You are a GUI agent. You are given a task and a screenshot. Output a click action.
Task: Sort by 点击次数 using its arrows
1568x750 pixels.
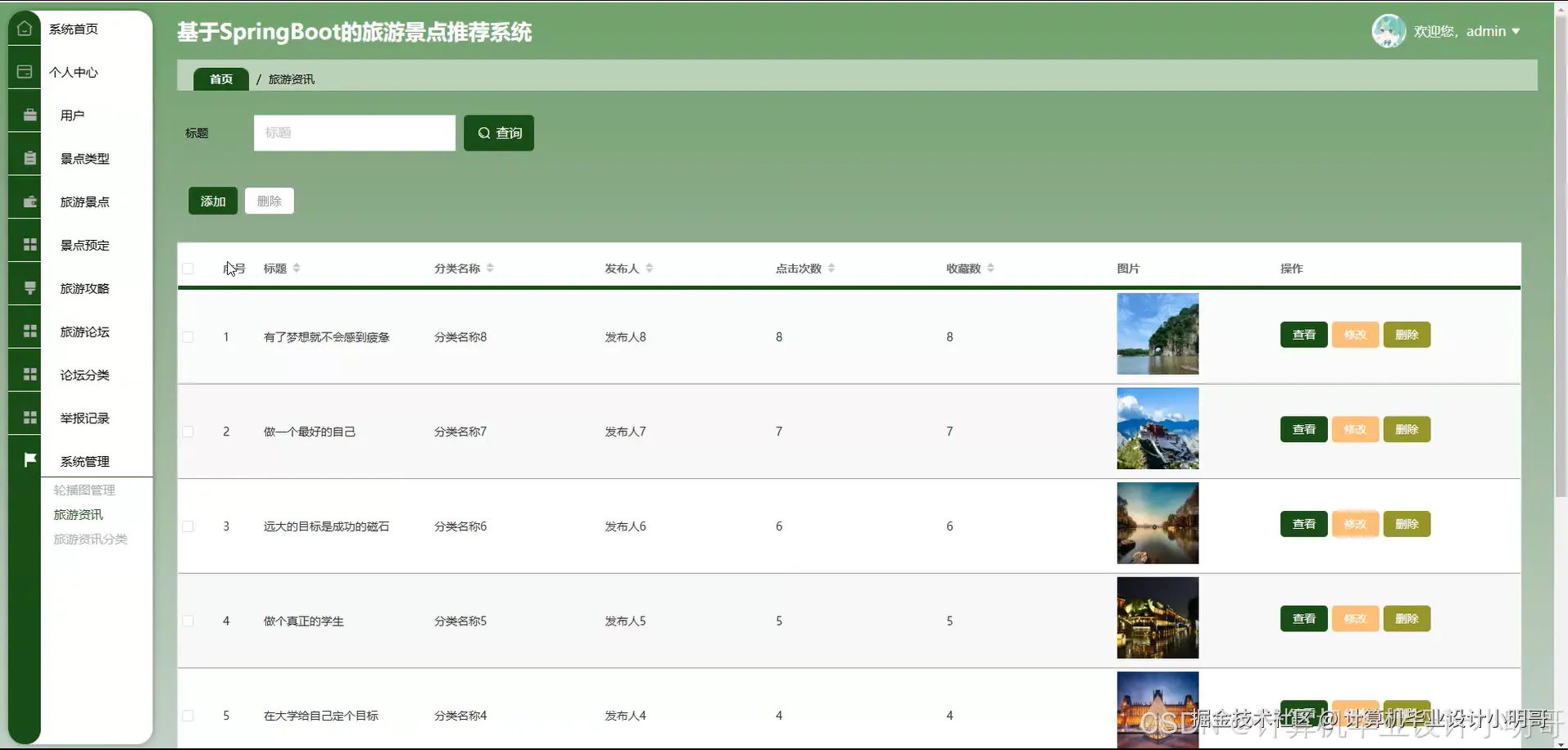point(831,268)
